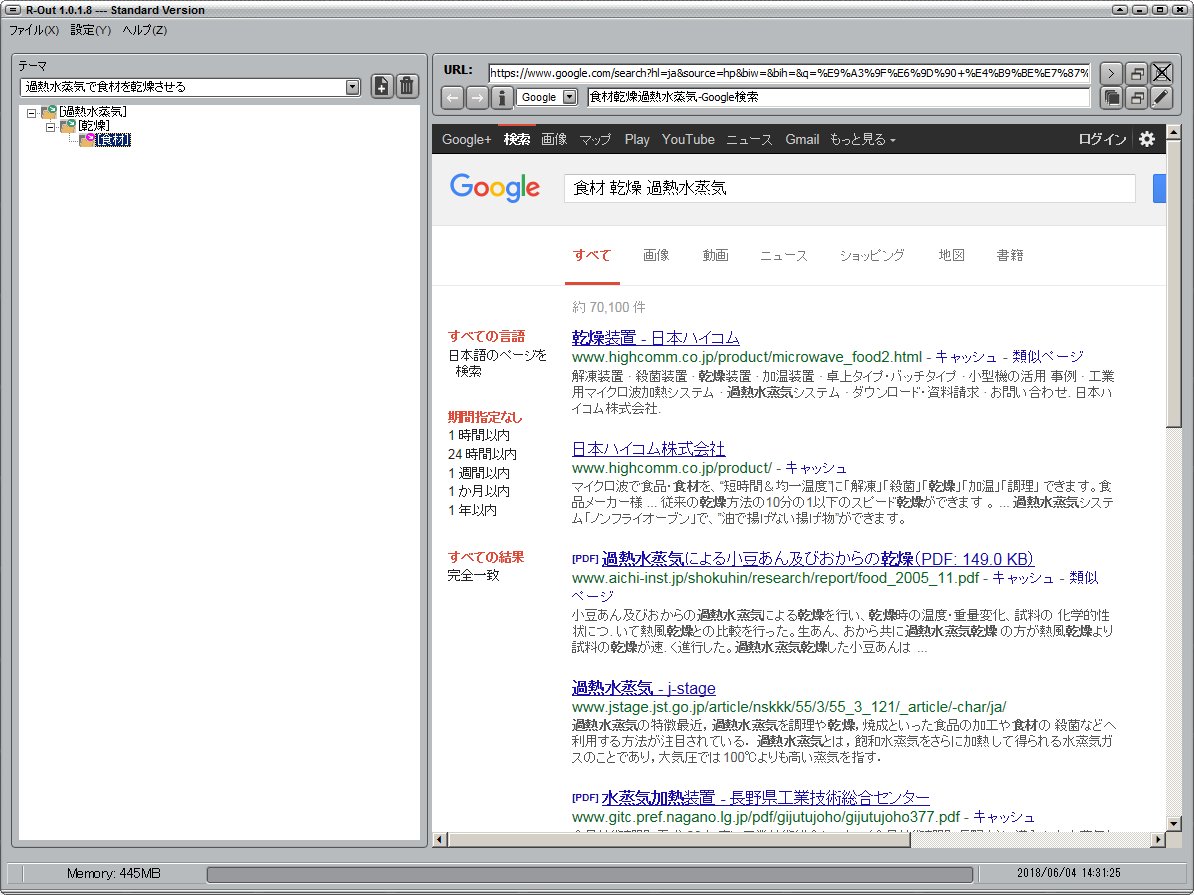Screen dimensions: 1194x895
Task: Click YouTube in the Google bar
Action: 688,139
